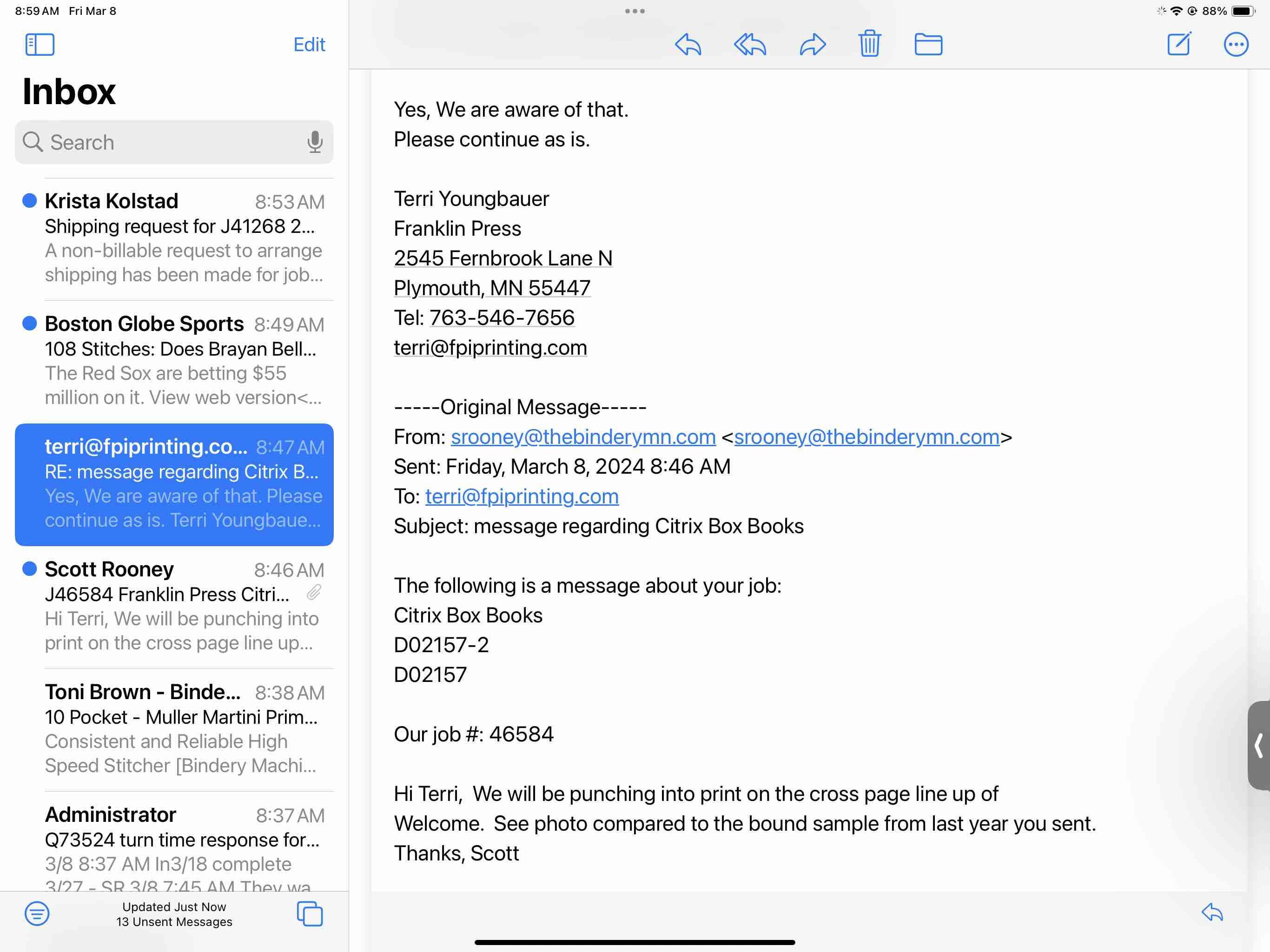
Task: Tap the Reply All double-arrow icon
Action: tap(750, 44)
